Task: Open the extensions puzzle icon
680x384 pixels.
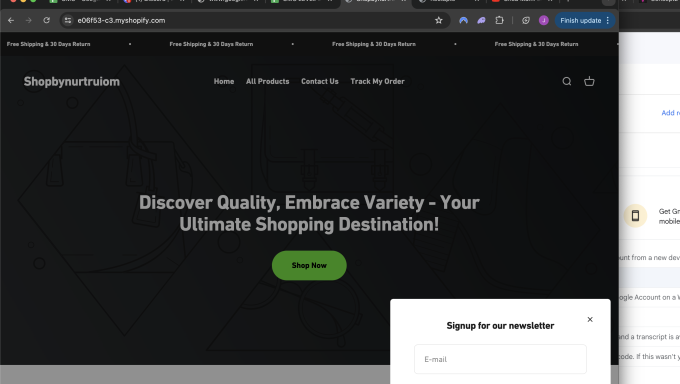Action: [499, 20]
